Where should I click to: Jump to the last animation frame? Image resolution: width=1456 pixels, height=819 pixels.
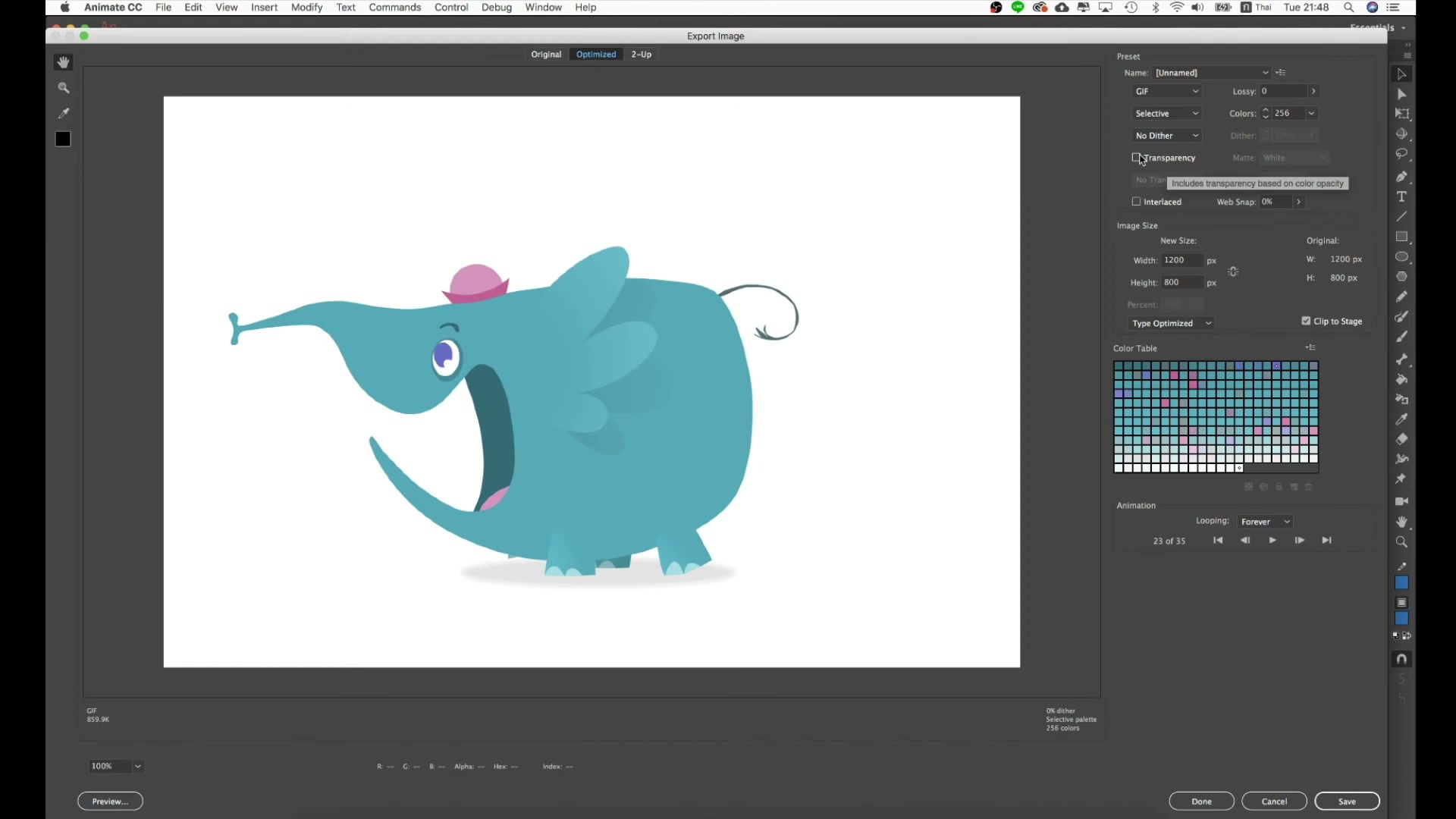[x=1327, y=541]
